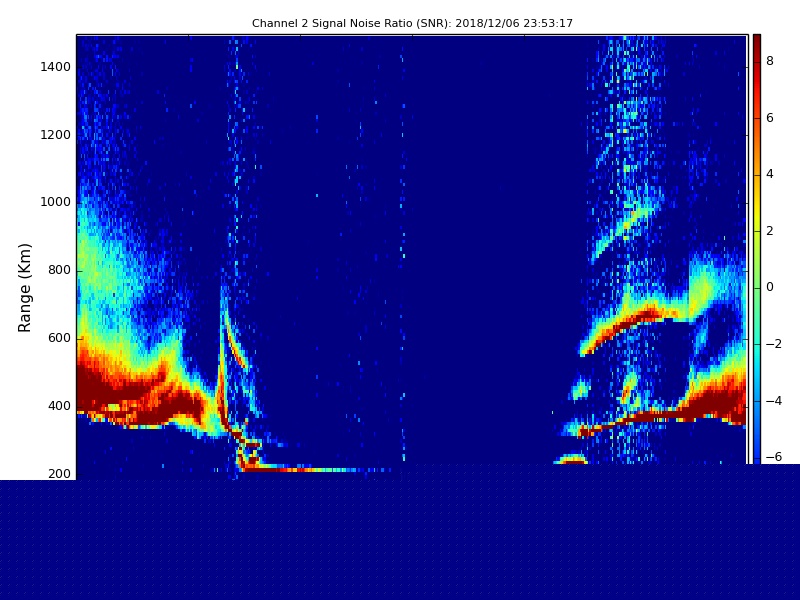
Task: Click the colorbar label 4
Action: [x=770, y=174]
